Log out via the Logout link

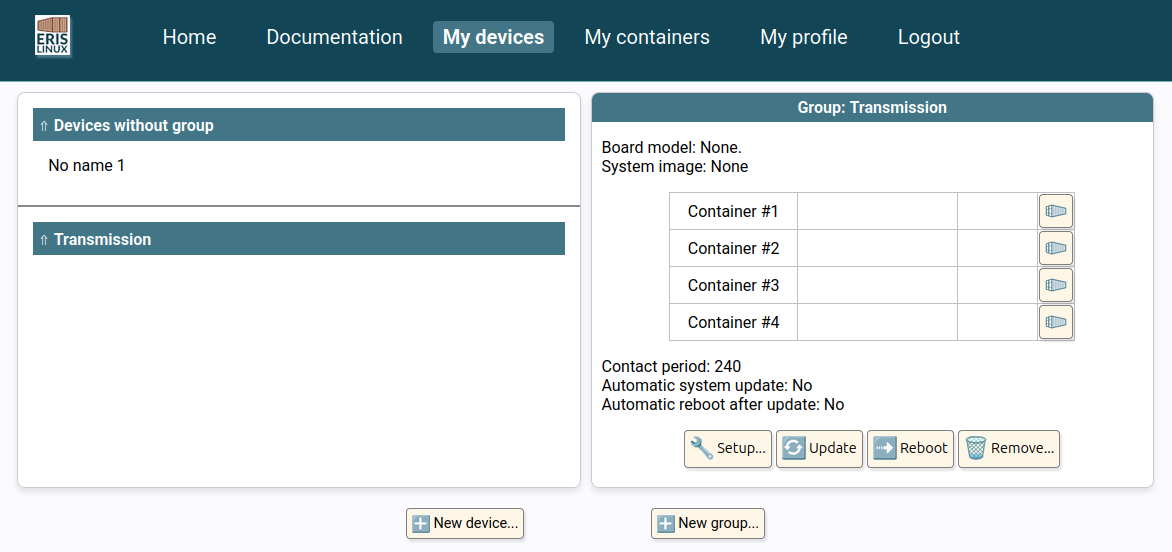tap(928, 37)
